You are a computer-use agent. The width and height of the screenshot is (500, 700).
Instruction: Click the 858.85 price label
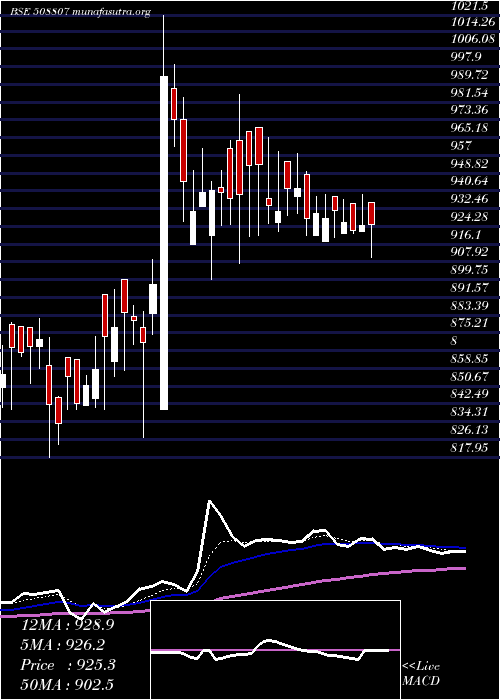coord(469,358)
